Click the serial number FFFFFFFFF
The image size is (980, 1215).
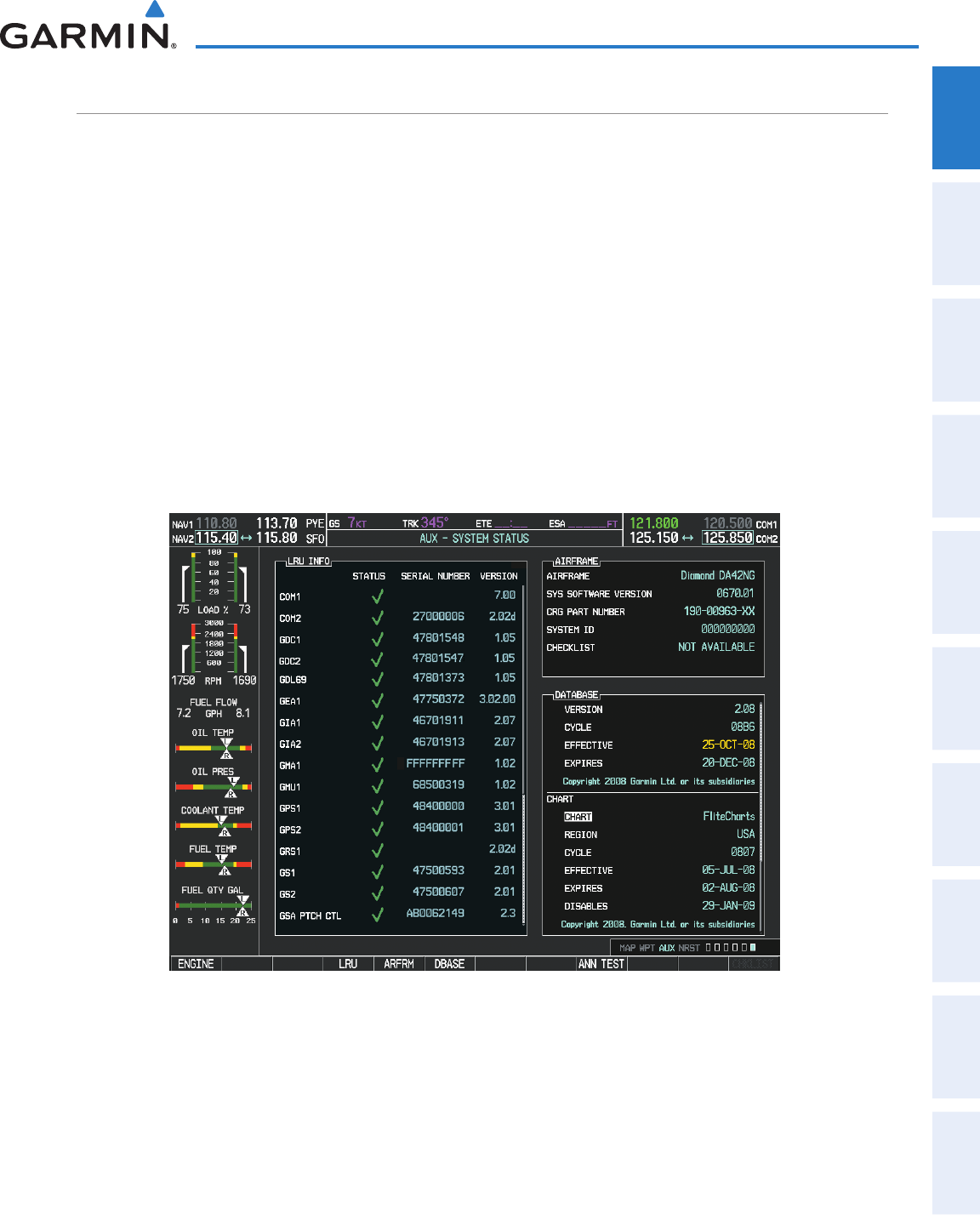point(436,764)
